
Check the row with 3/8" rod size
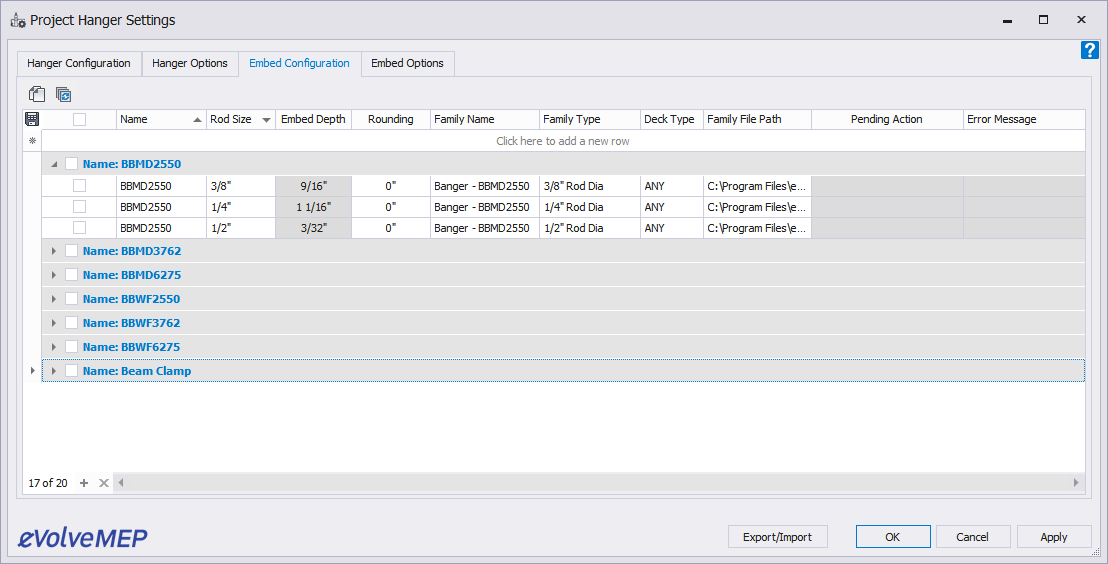[79, 186]
